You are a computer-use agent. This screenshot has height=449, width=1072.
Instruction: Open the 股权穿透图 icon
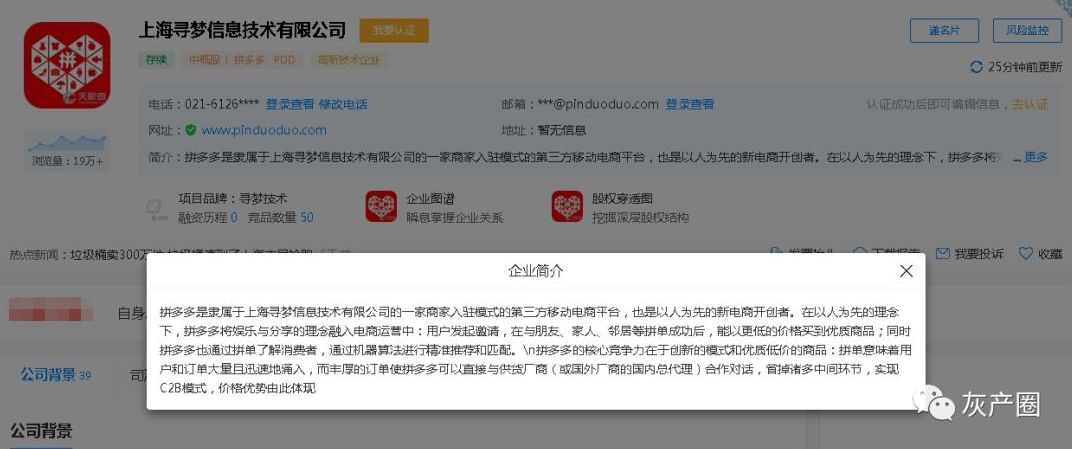pos(567,206)
